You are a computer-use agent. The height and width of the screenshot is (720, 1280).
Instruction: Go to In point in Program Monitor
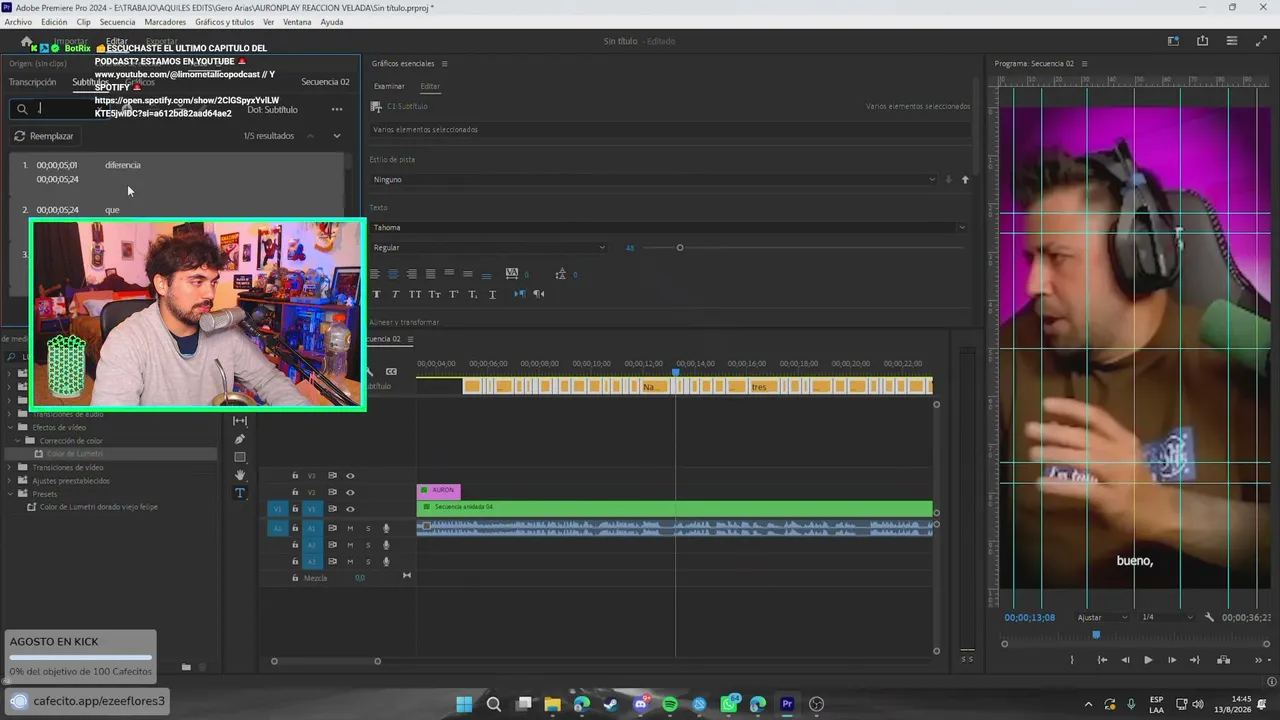(x=1102, y=660)
